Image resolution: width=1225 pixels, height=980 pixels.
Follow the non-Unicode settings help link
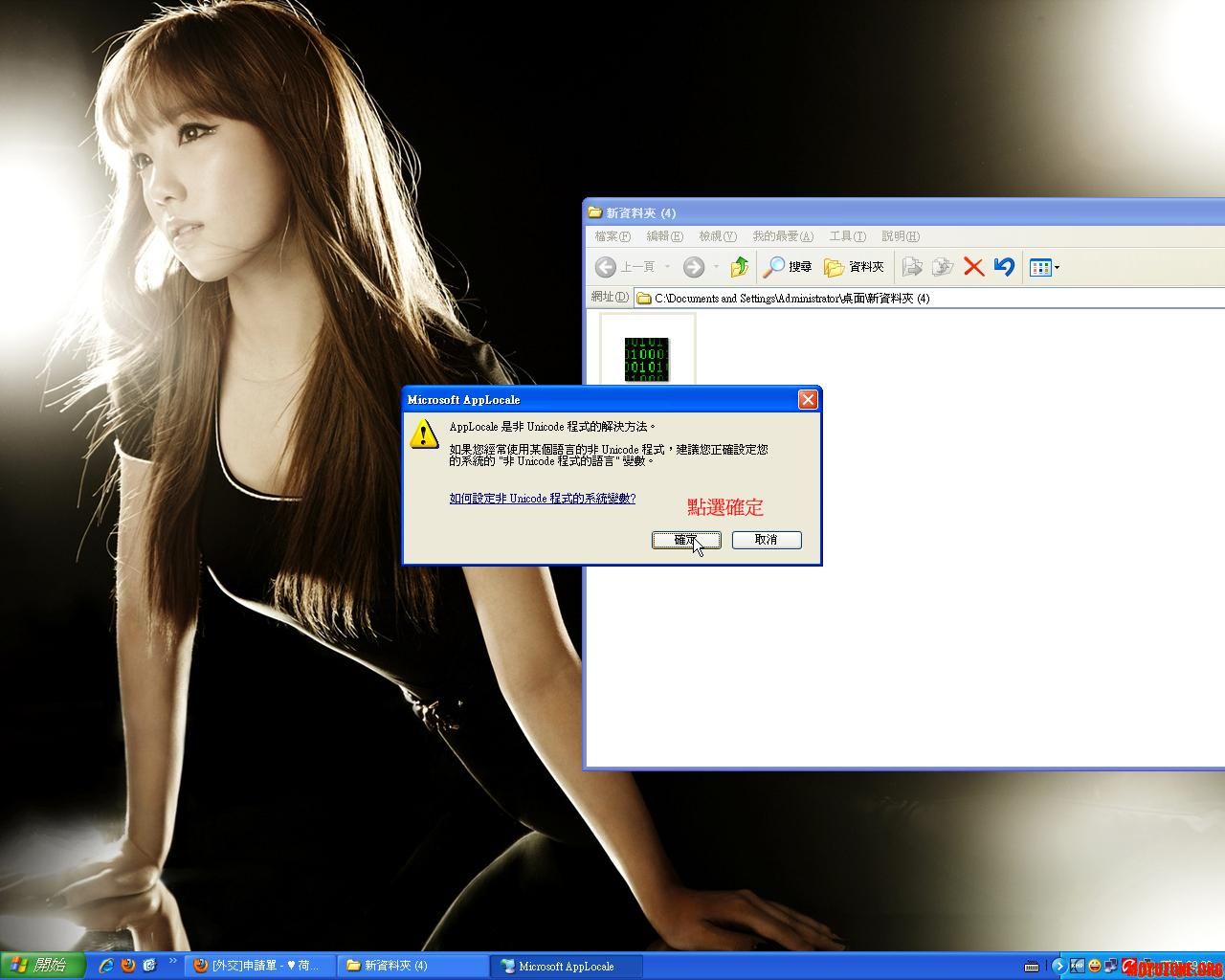541,499
